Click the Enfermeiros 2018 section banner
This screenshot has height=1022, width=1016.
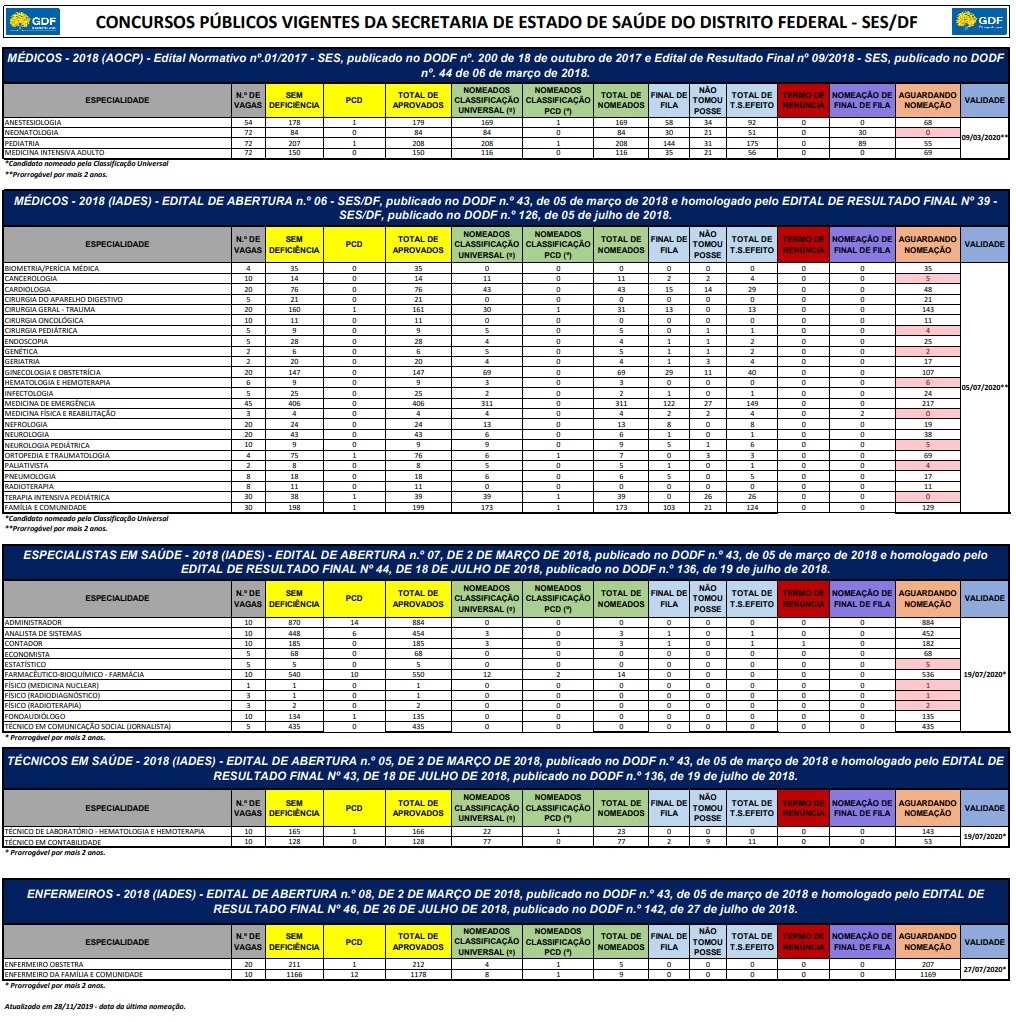pos(507,901)
